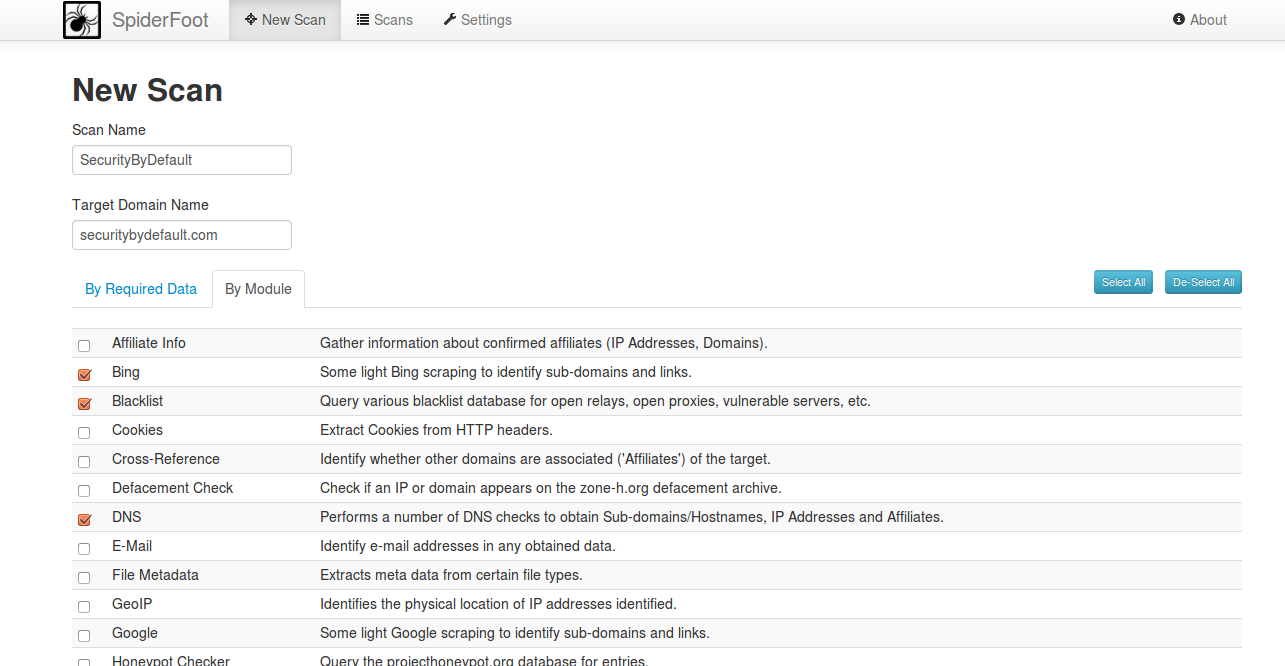Uncheck the Bing module checkbox
The width and height of the screenshot is (1285, 666).
84,374
